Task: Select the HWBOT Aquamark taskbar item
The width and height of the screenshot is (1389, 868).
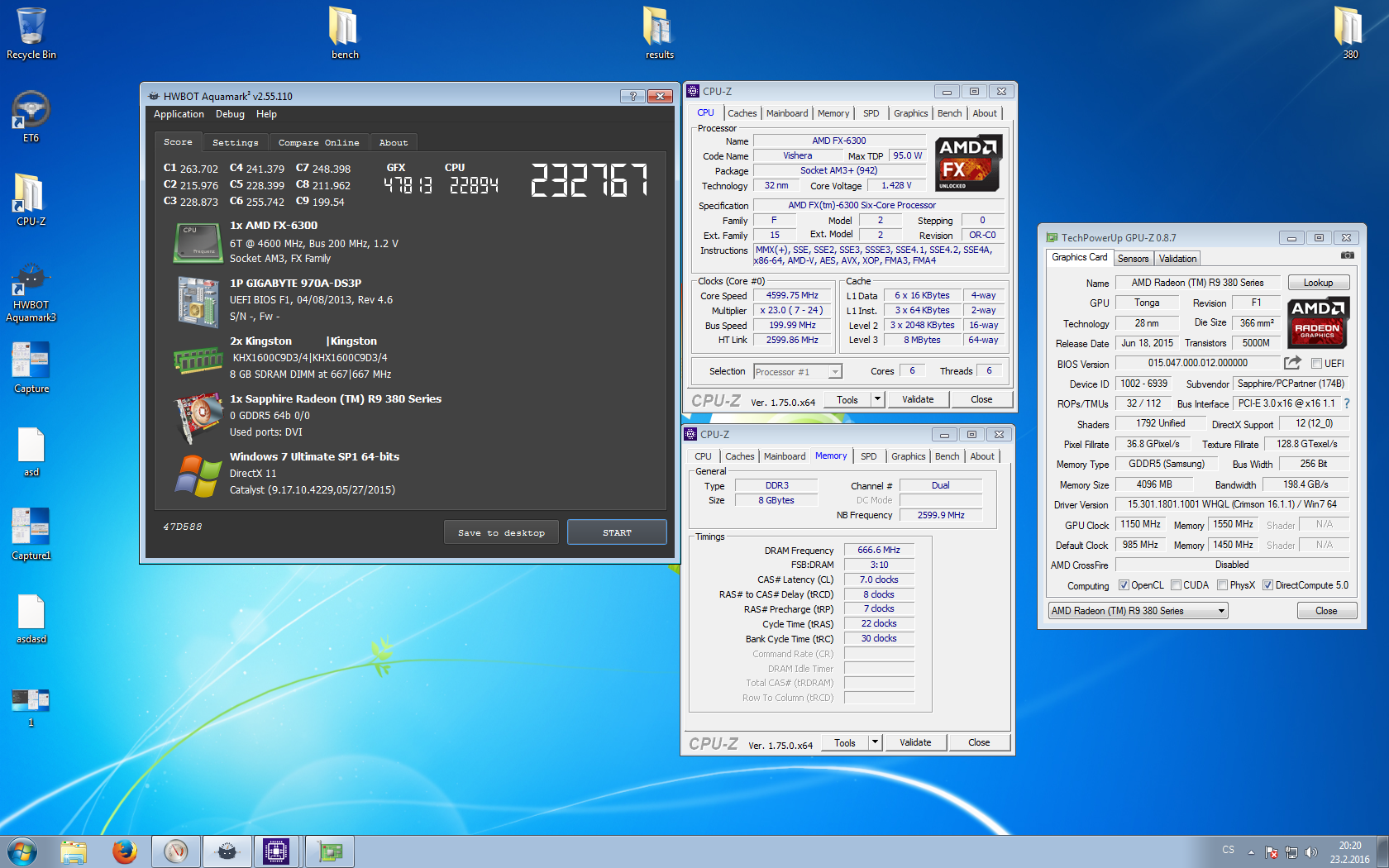Action: [227, 851]
